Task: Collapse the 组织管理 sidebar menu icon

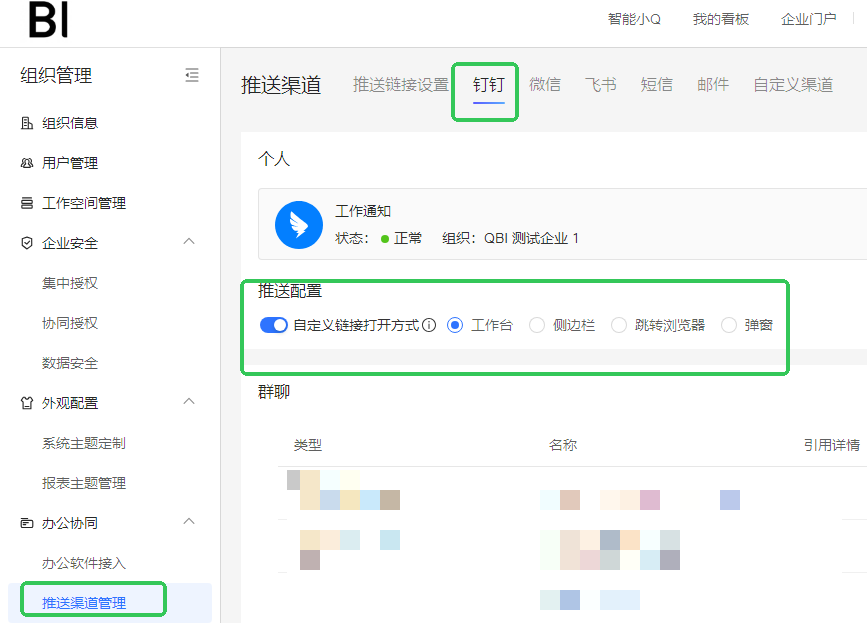Action: (x=192, y=75)
